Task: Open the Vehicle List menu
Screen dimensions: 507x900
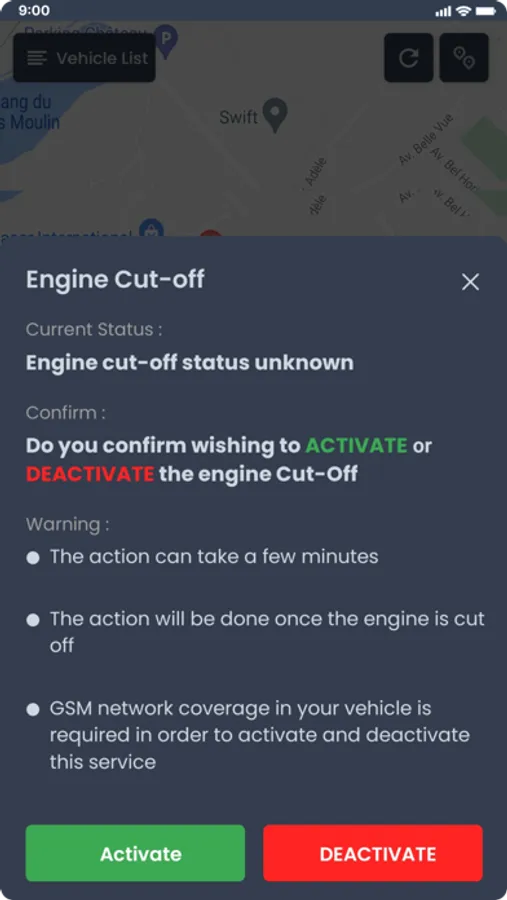Action: pos(84,57)
